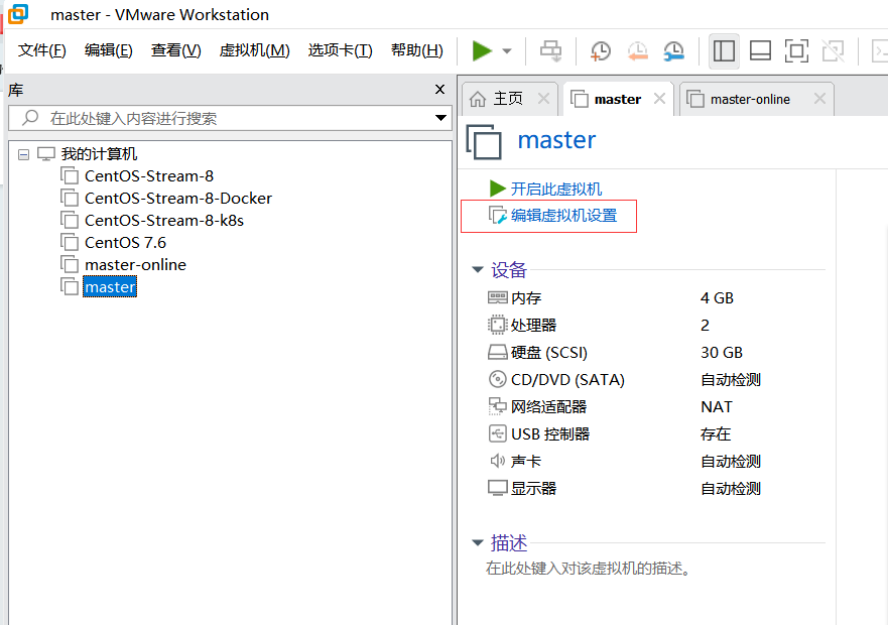The image size is (888, 625).
Task: Click the VMware Workstation title bar icon
Action: pyautogui.click(x=18, y=14)
